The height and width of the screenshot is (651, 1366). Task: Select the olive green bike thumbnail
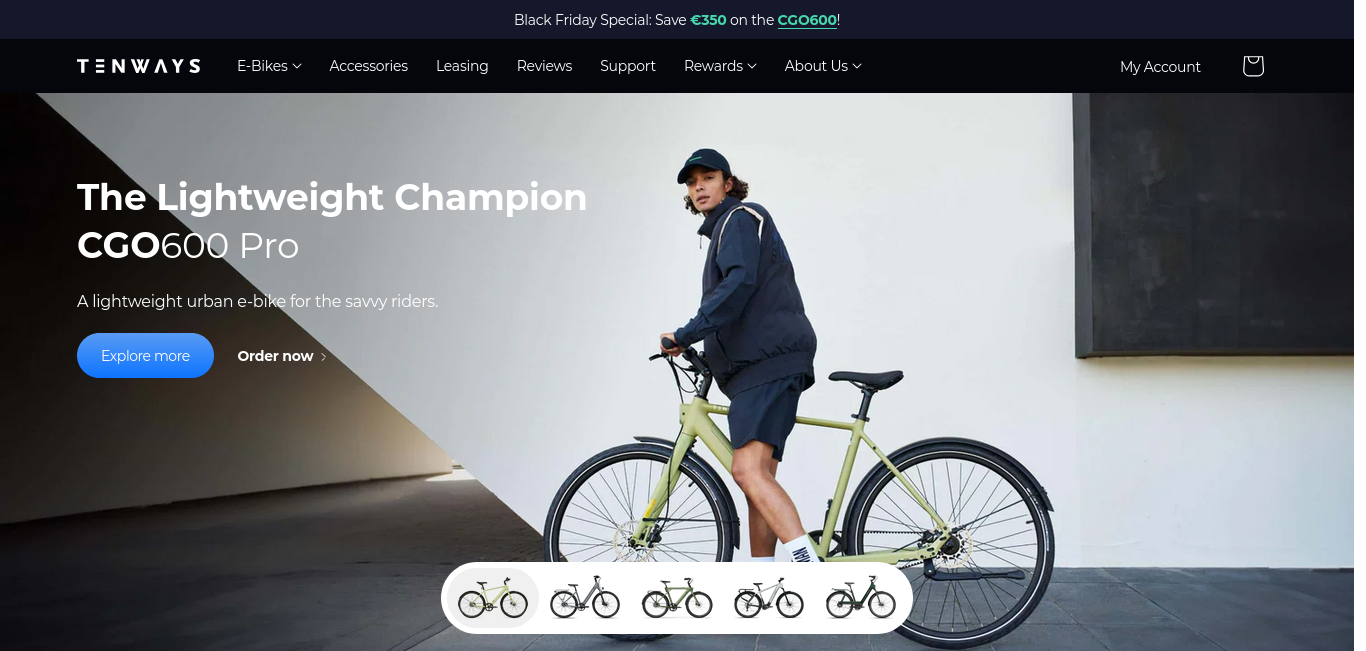click(x=677, y=598)
